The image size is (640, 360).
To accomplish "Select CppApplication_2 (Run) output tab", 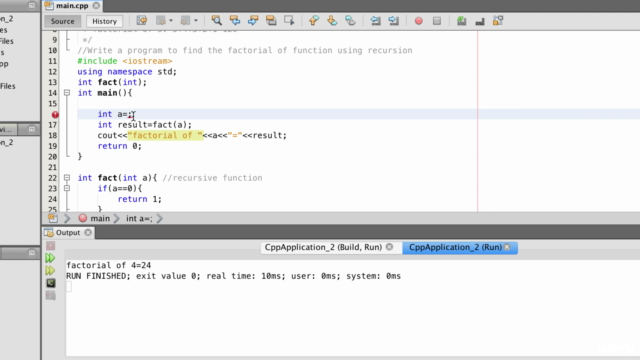I will point(456,247).
